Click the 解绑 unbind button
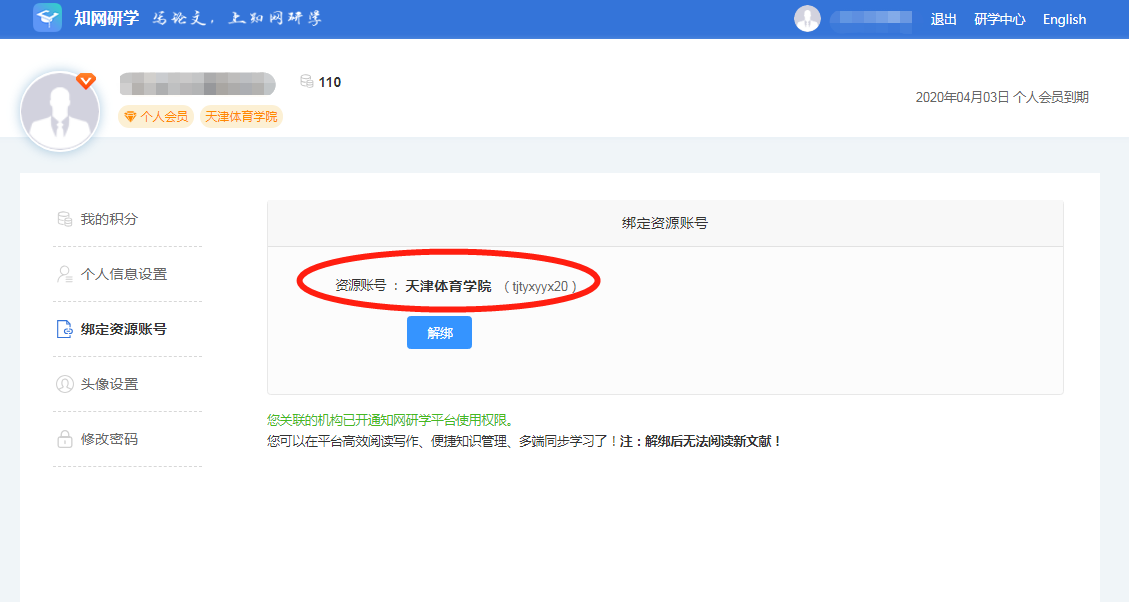This screenshot has height=602, width=1129. 439,333
